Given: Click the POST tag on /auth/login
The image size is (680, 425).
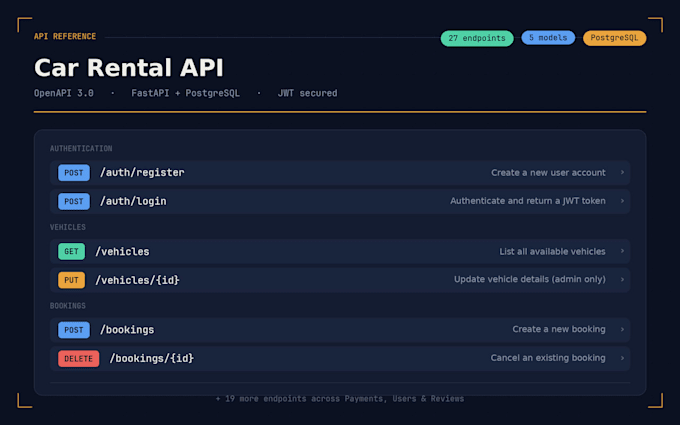Looking at the screenshot, I should coord(74,201).
